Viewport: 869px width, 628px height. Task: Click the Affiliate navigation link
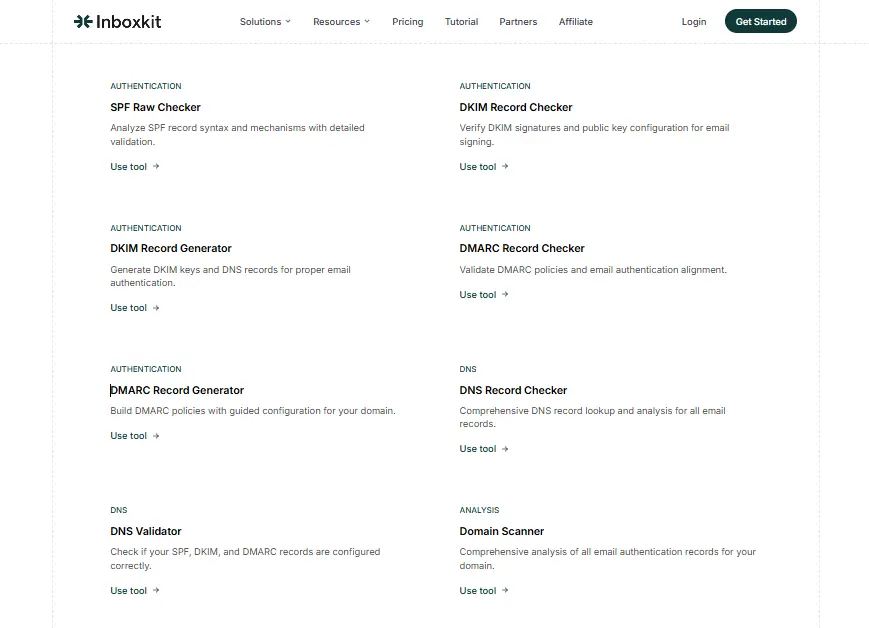(575, 21)
